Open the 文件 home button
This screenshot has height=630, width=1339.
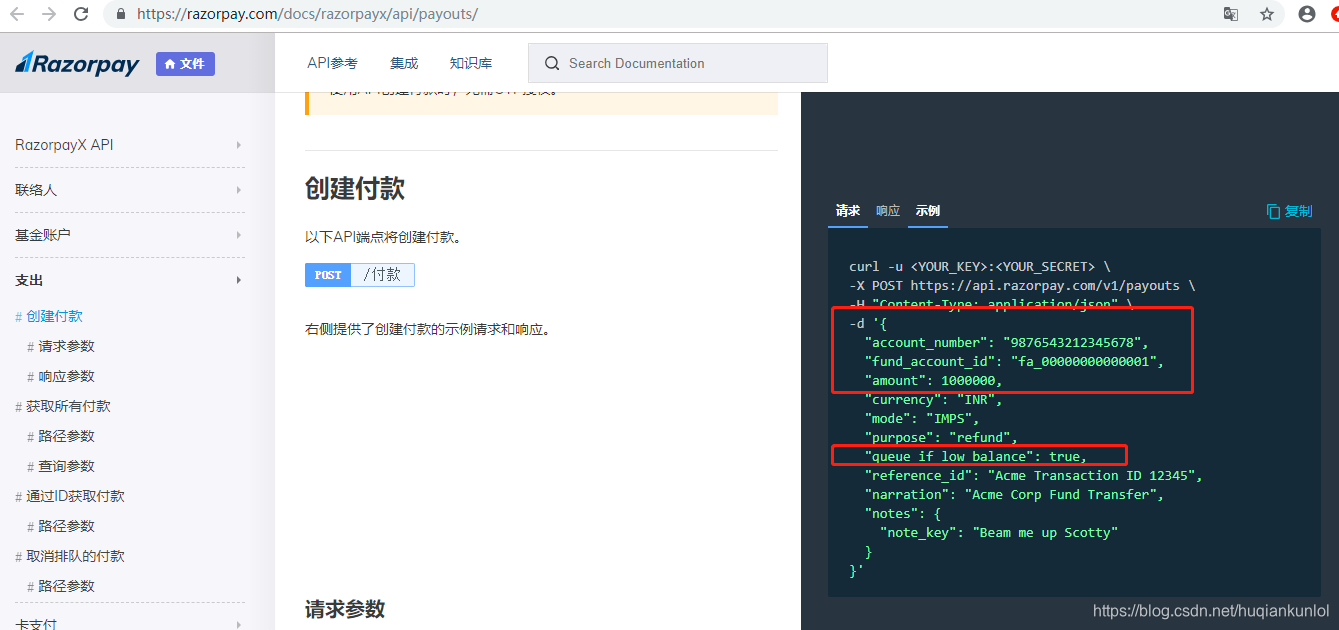coord(185,64)
